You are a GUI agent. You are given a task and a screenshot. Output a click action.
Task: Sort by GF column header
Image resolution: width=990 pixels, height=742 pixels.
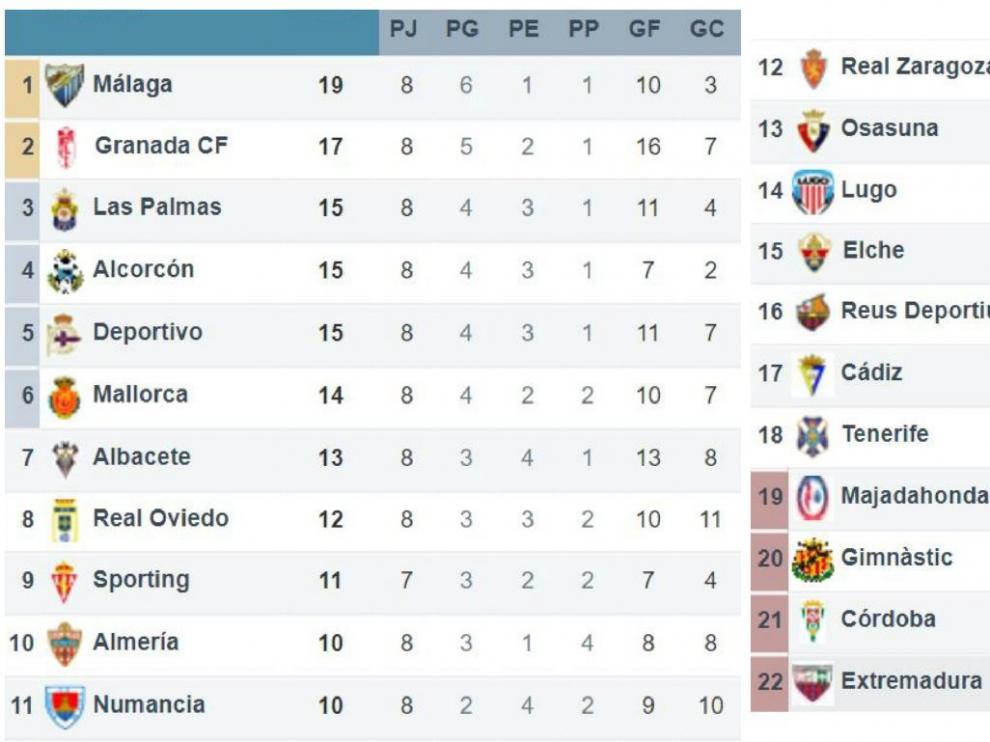tap(644, 29)
